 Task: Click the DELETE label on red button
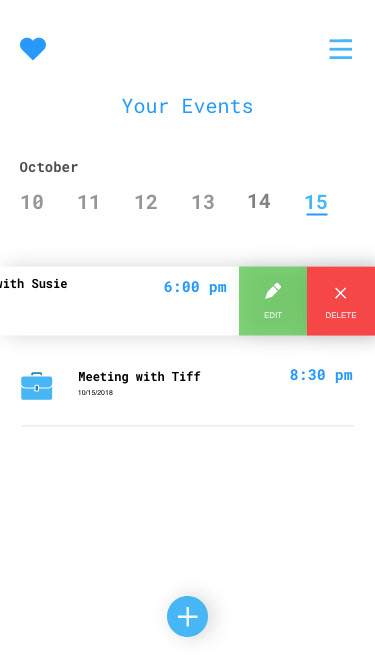pos(341,315)
